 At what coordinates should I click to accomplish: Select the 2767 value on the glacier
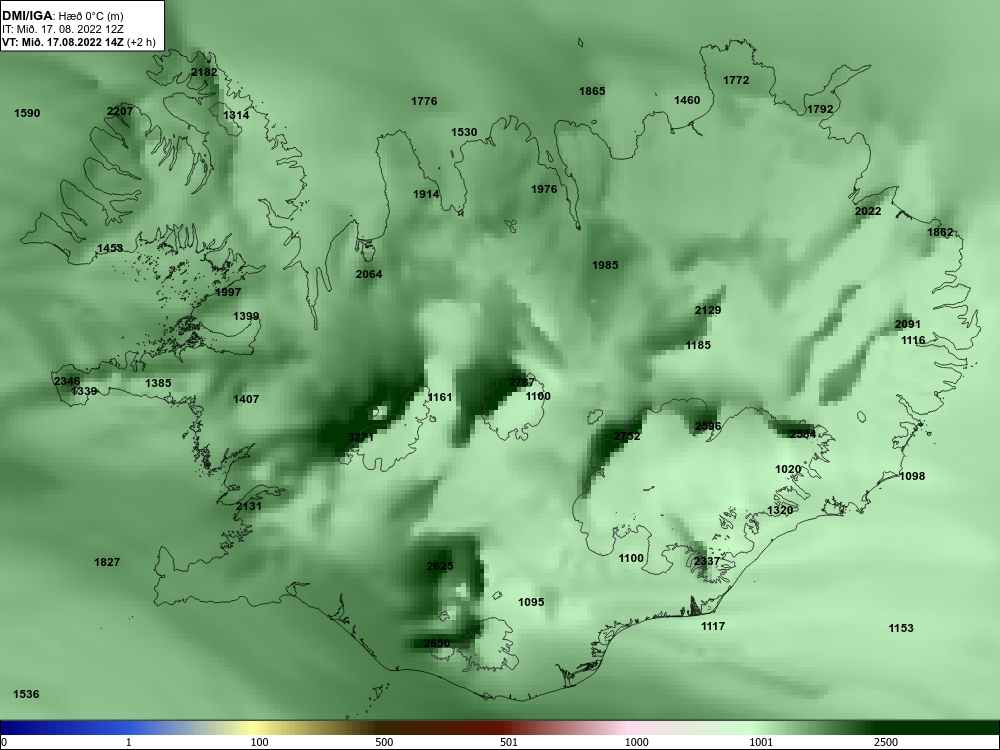pos(522,382)
